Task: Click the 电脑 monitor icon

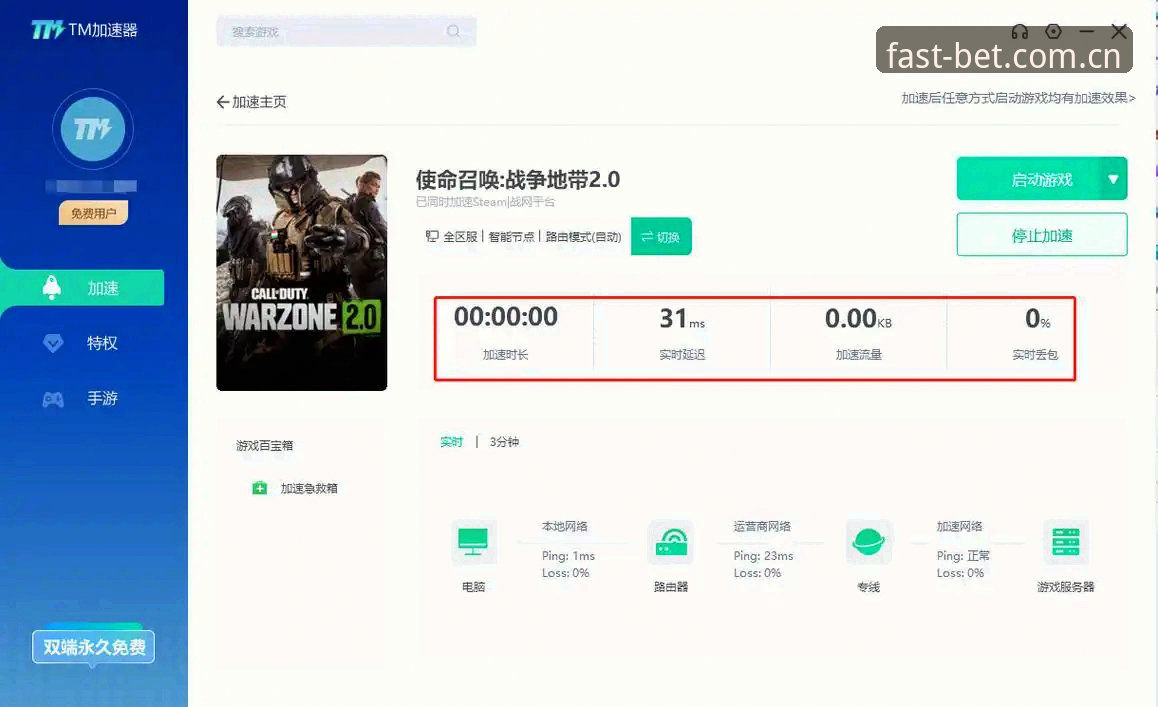Action: click(x=473, y=542)
